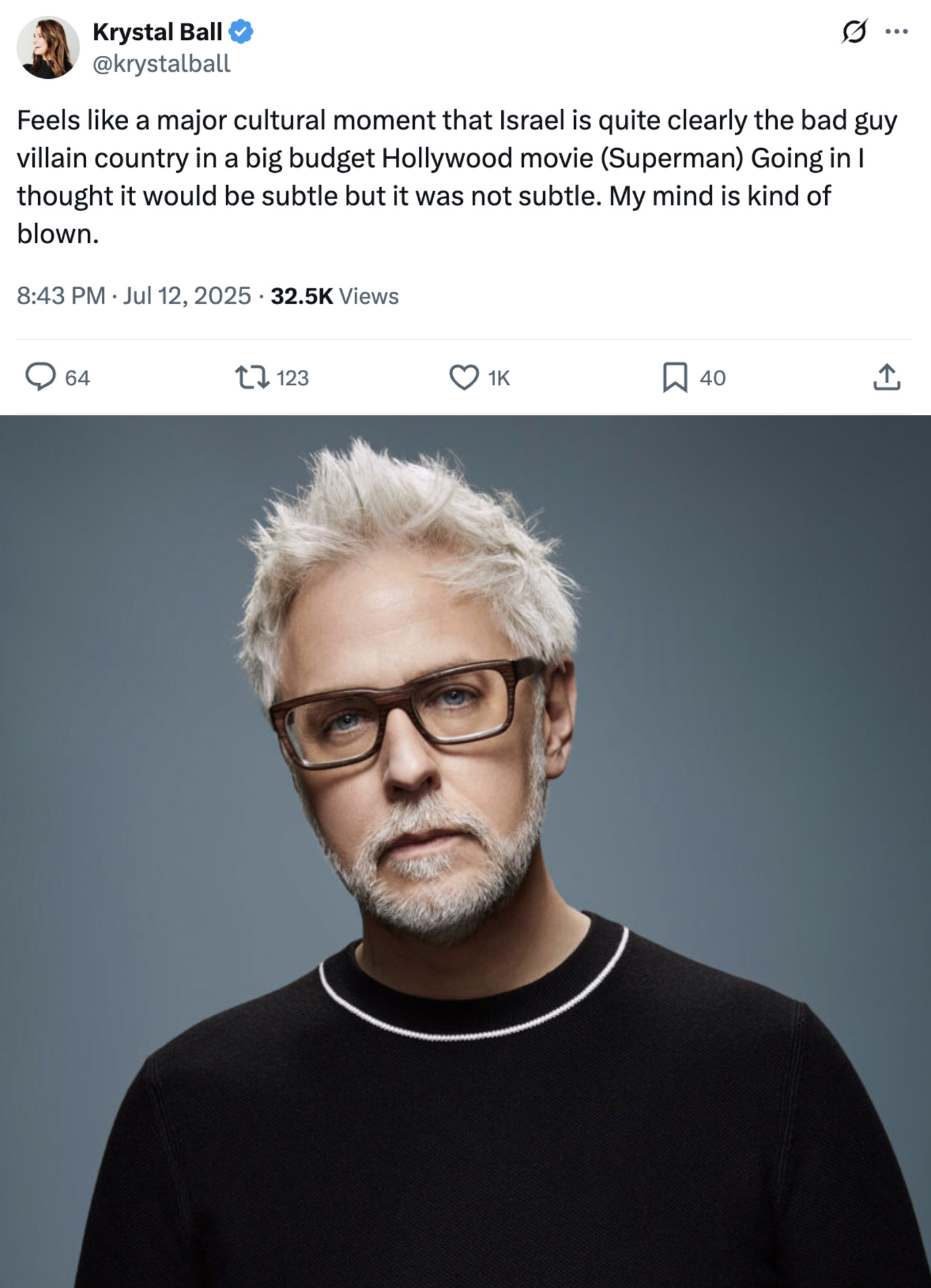Click the Jul 12, 2025 date
Viewport: 931px width, 1288px height.
pos(187,296)
